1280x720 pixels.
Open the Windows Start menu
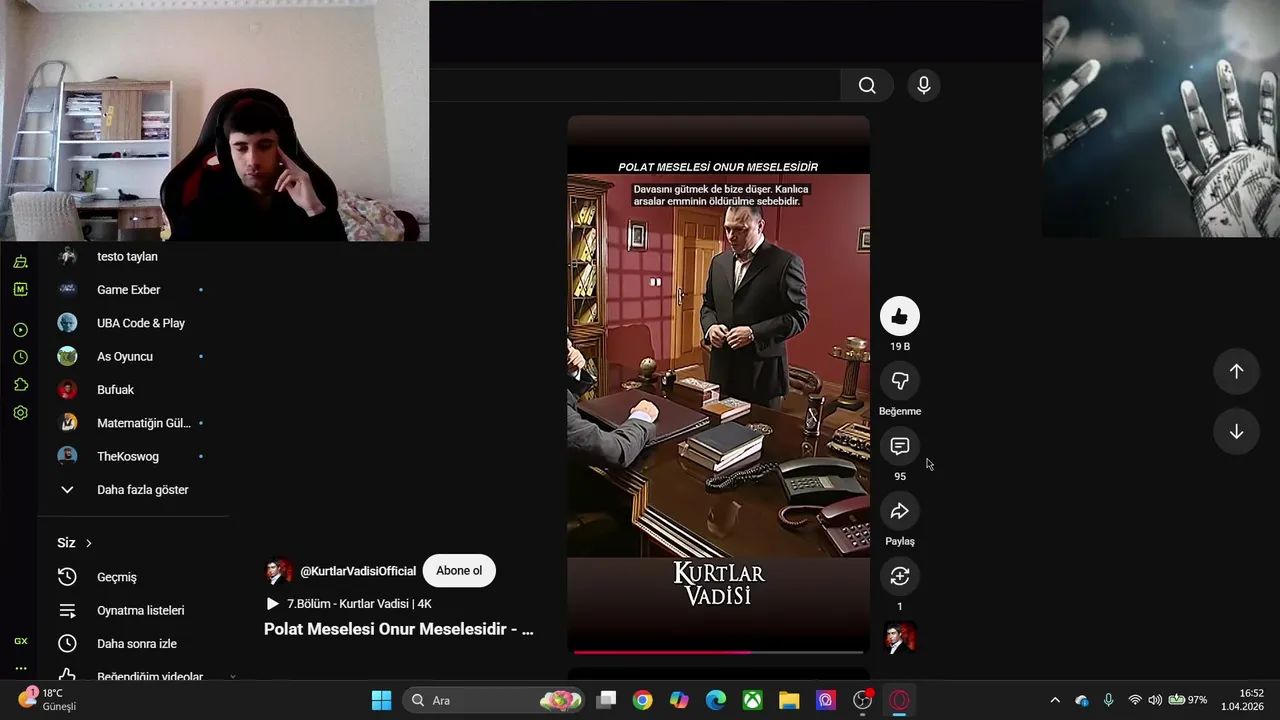pyautogui.click(x=381, y=700)
